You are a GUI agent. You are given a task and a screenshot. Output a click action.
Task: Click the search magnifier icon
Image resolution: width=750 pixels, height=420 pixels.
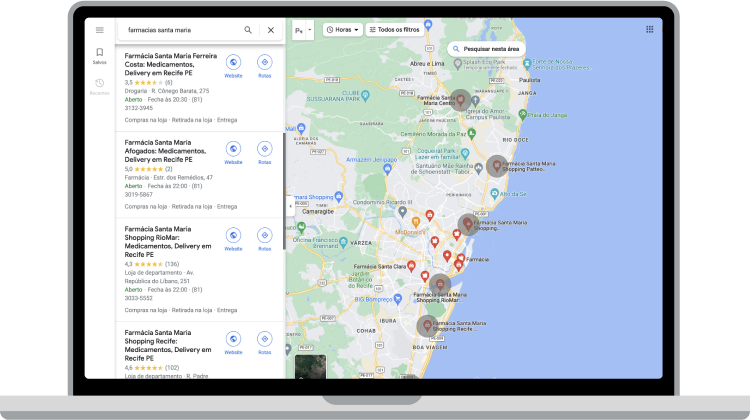[248, 30]
